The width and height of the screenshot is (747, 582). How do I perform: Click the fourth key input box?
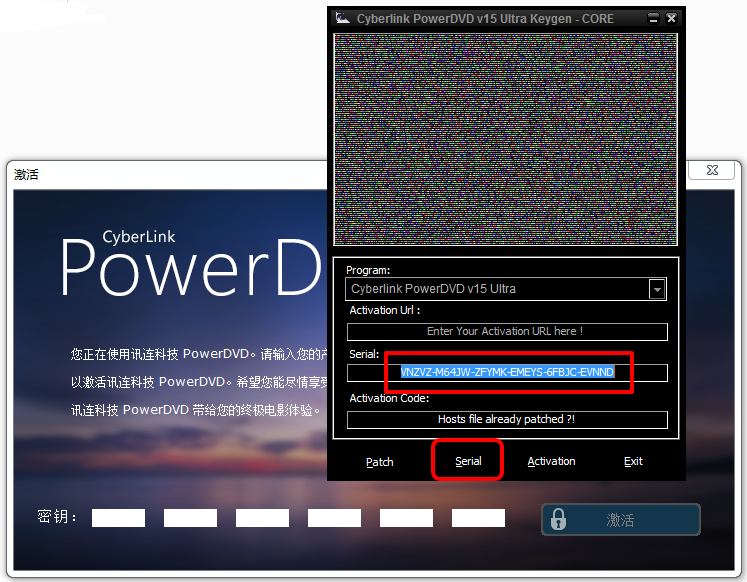pyautogui.click(x=334, y=518)
